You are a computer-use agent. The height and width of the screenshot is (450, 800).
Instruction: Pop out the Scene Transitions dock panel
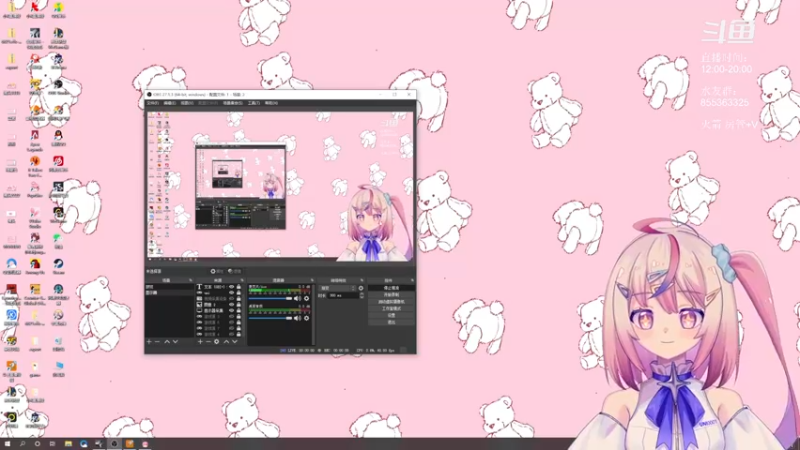click(x=362, y=280)
